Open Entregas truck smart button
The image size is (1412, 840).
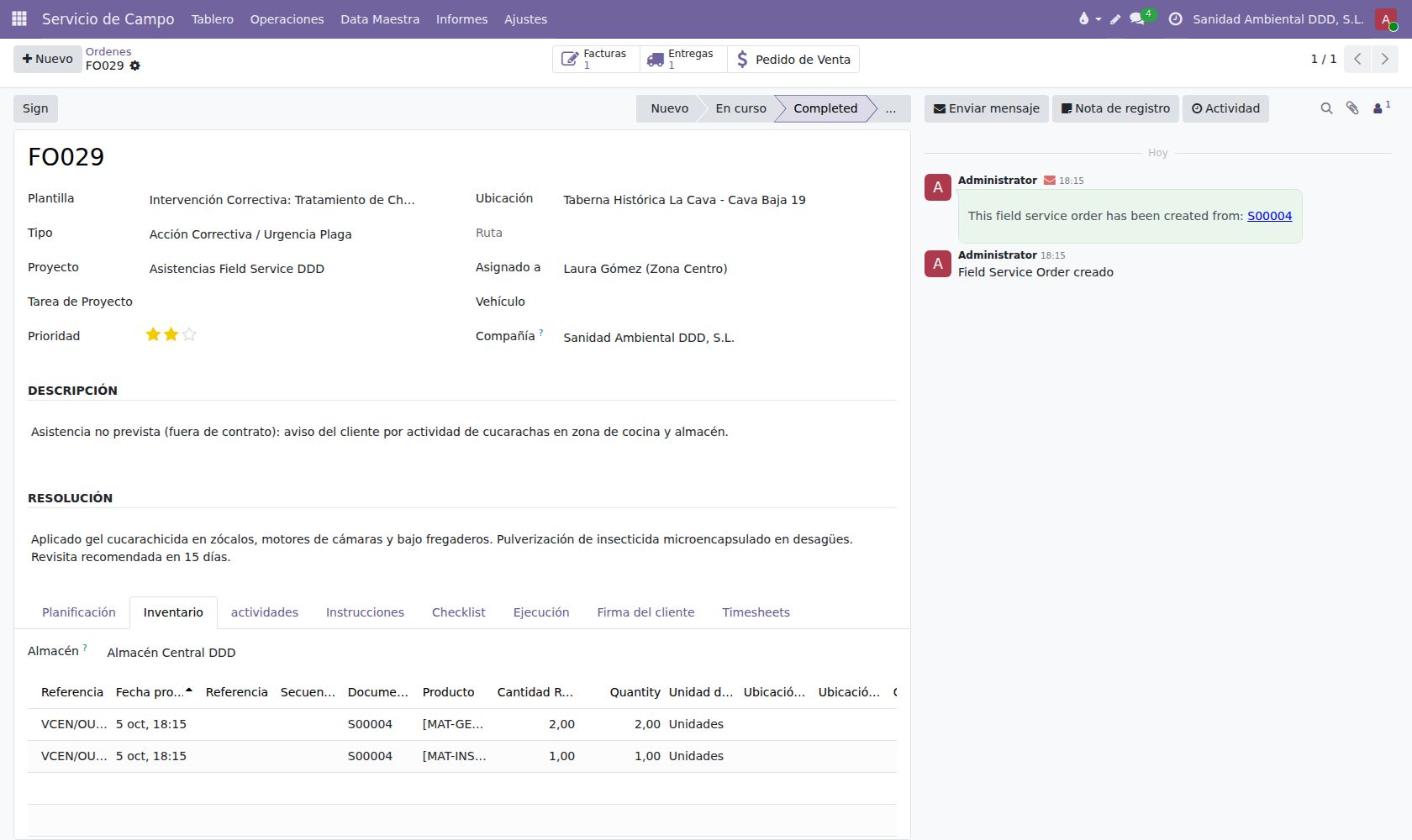tap(683, 59)
